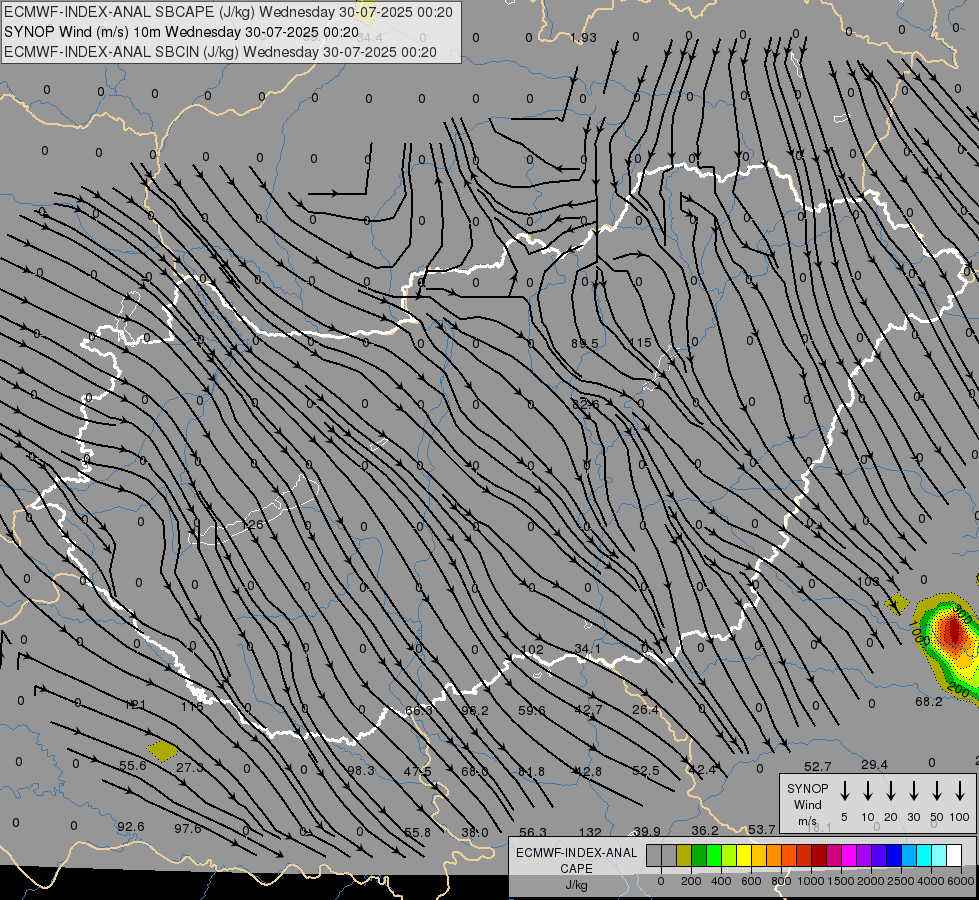Click the 1500 label on the CAPE scale
The image size is (979, 900).
tap(840, 881)
